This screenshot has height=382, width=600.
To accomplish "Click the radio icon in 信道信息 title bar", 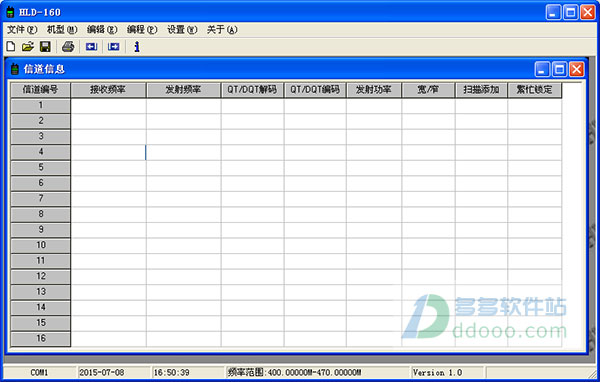I will [x=15, y=69].
